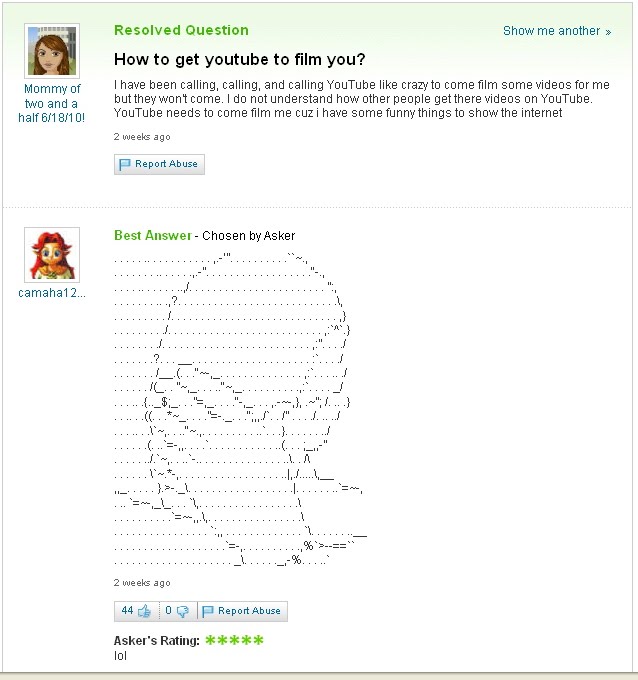Click the 44 thumbs-up vote count

tap(127, 611)
